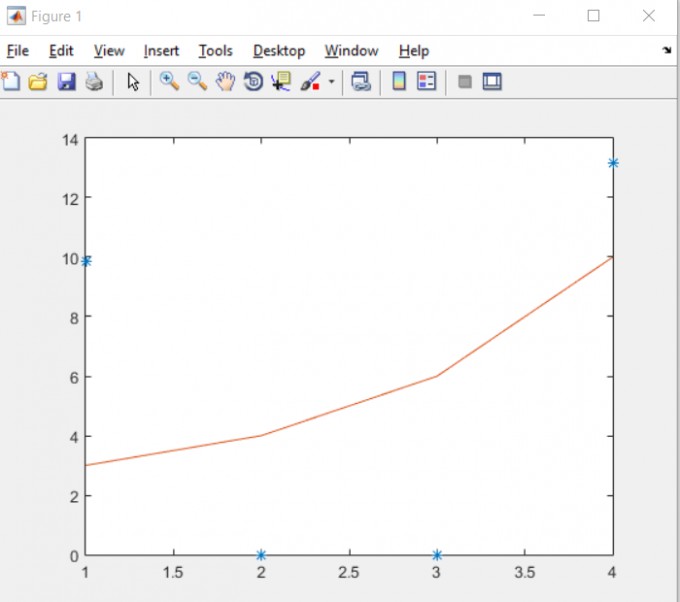Open the View menu

point(109,51)
